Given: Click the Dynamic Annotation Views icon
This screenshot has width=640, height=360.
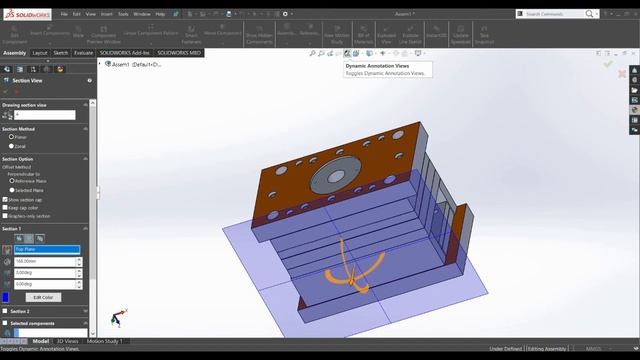Looking at the screenshot, I should point(347,53).
